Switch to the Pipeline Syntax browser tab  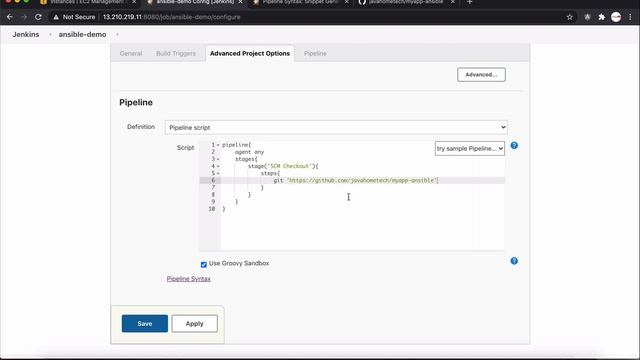[x=300, y=2]
